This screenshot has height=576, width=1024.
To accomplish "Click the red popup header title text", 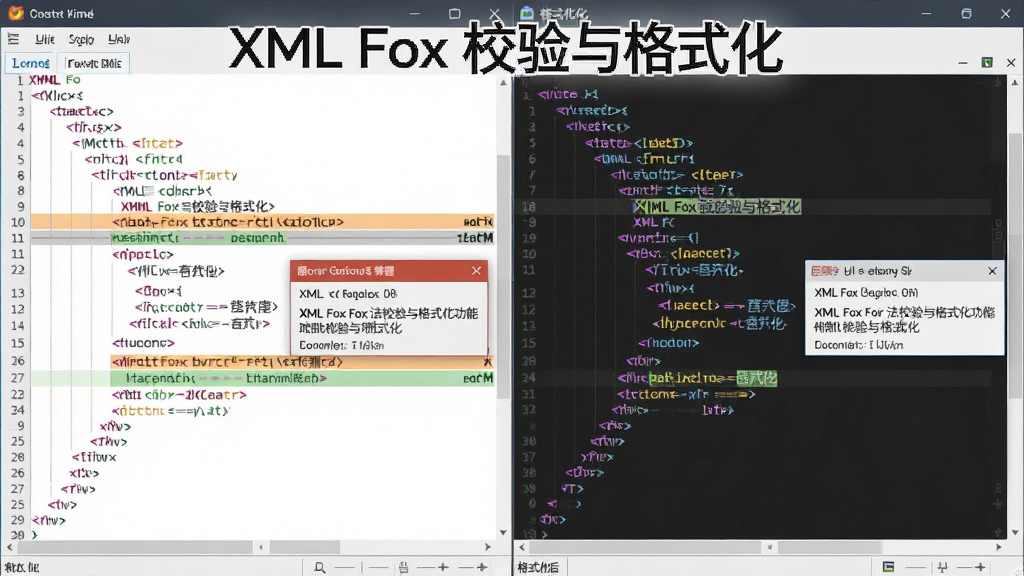I will pos(345,270).
